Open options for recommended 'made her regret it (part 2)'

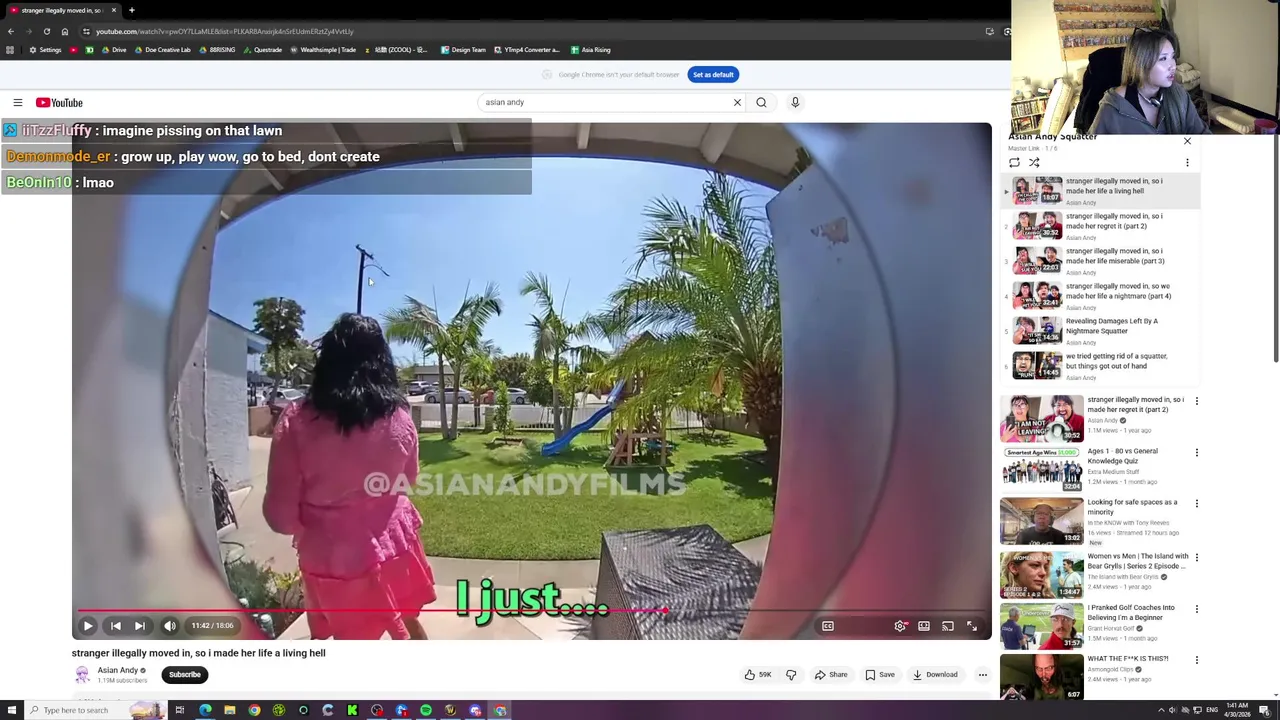coord(1196,401)
